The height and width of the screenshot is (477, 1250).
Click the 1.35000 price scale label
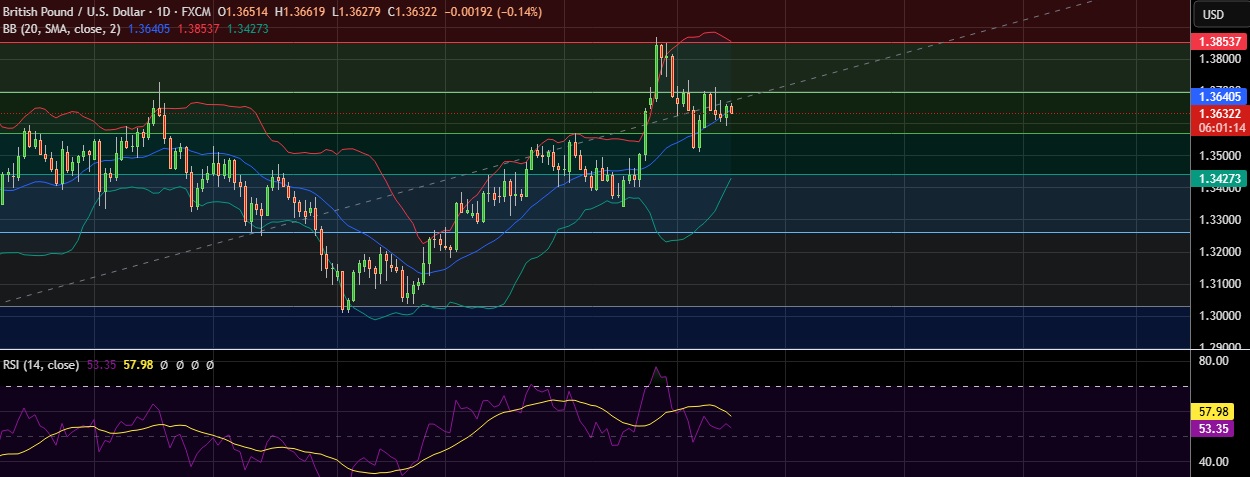tap(1219, 156)
